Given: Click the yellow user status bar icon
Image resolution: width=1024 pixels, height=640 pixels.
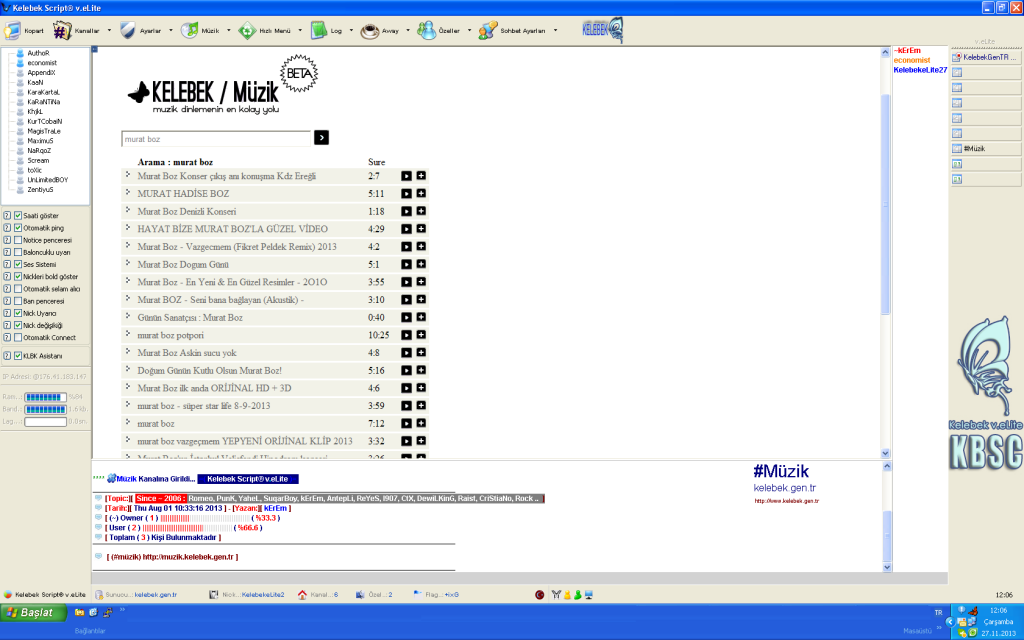Looking at the screenshot, I should tap(567, 595).
